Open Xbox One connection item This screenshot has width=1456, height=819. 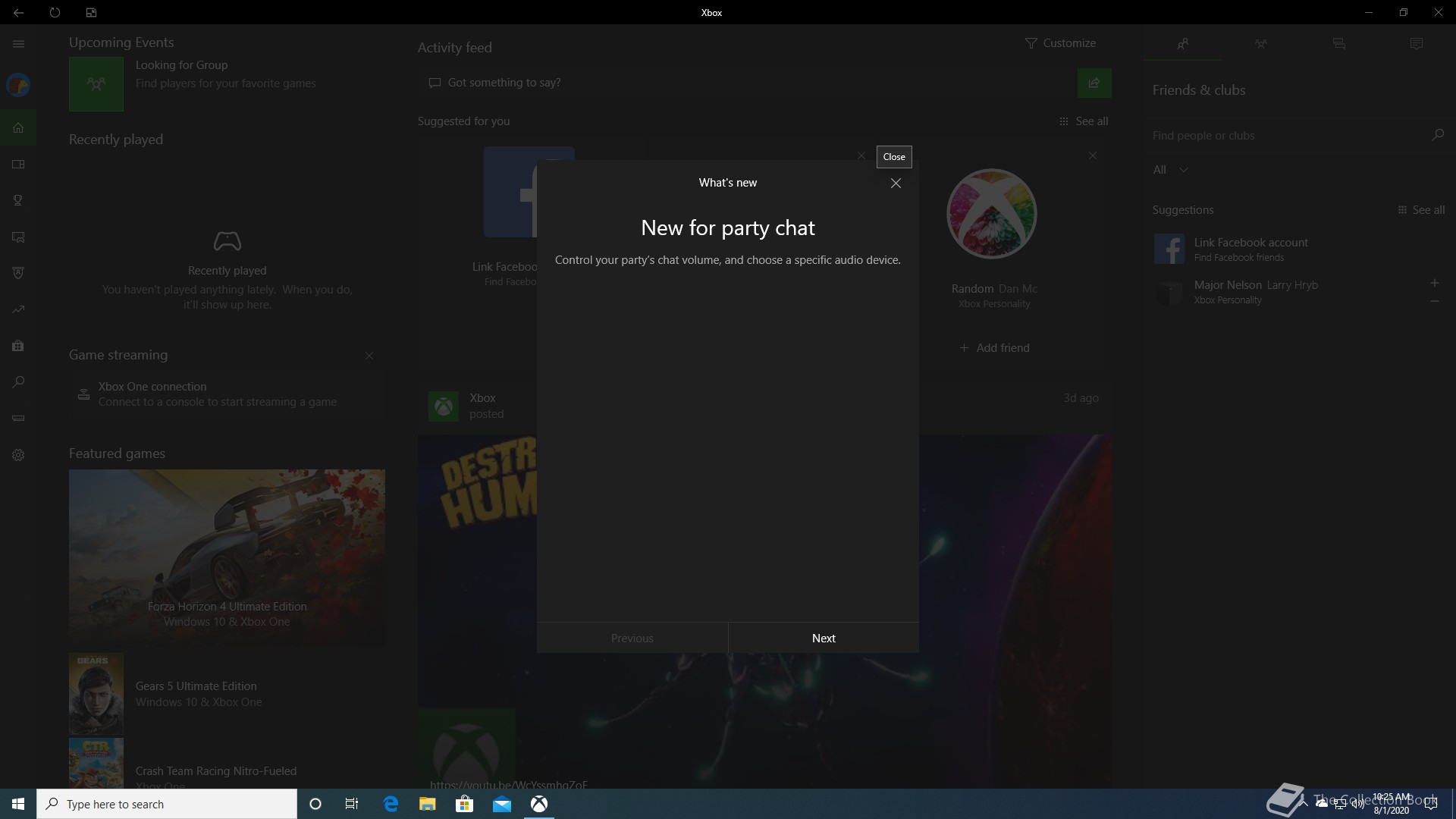[x=227, y=394]
